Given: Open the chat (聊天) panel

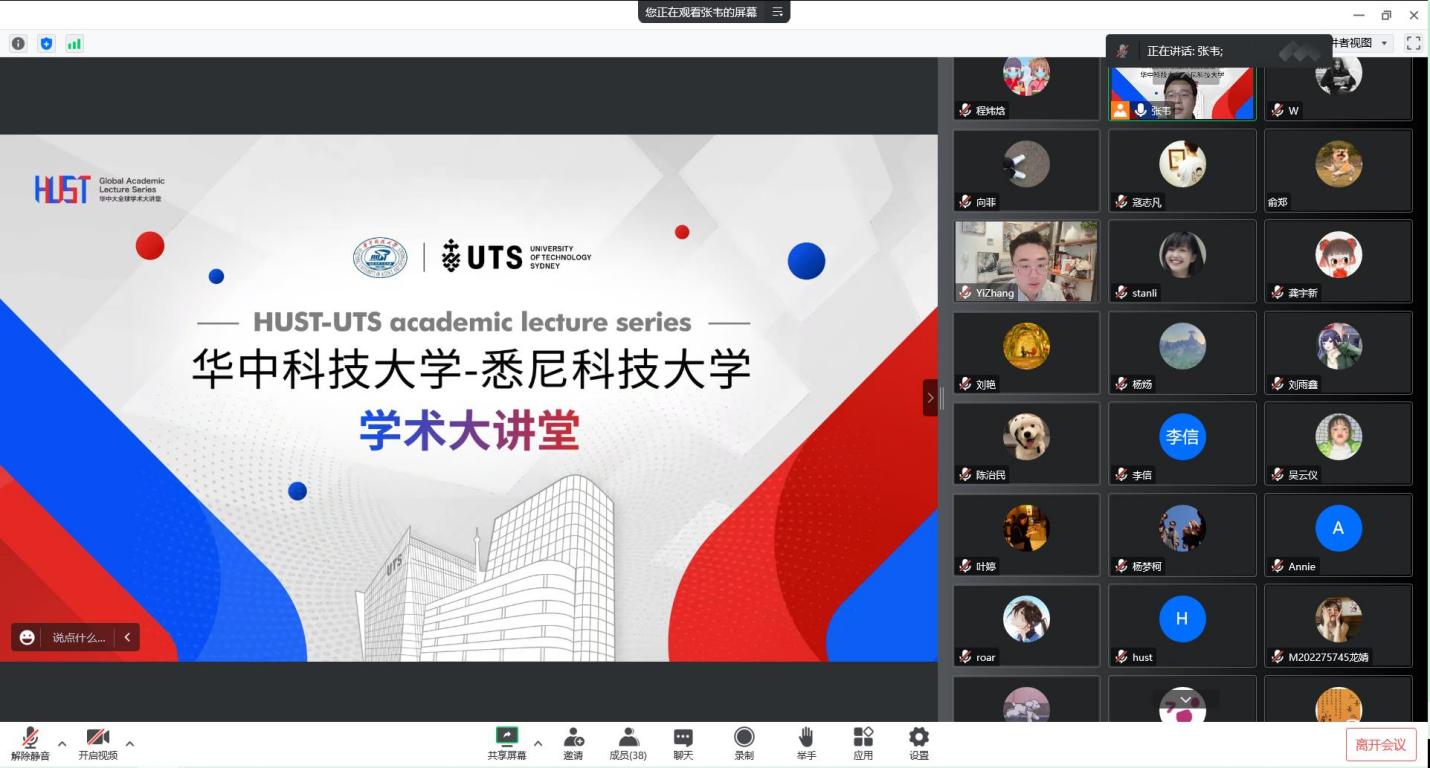Looking at the screenshot, I should [x=683, y=744].
